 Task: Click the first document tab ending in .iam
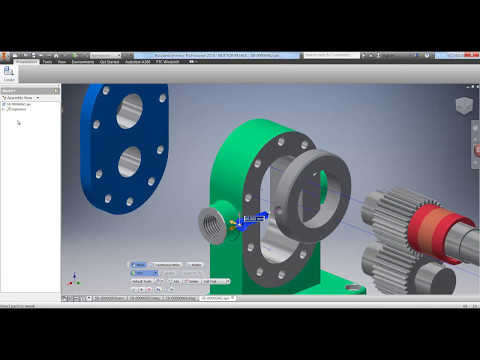pyautogui.click(x=109, y=298)
